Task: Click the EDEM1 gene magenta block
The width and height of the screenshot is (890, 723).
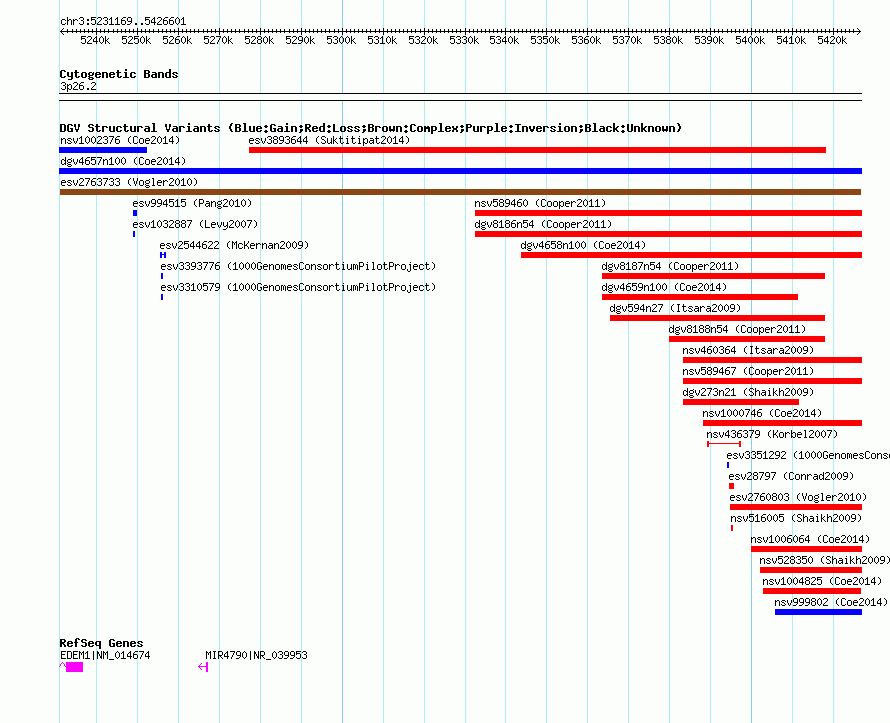Action: click(x=74, y=667)
